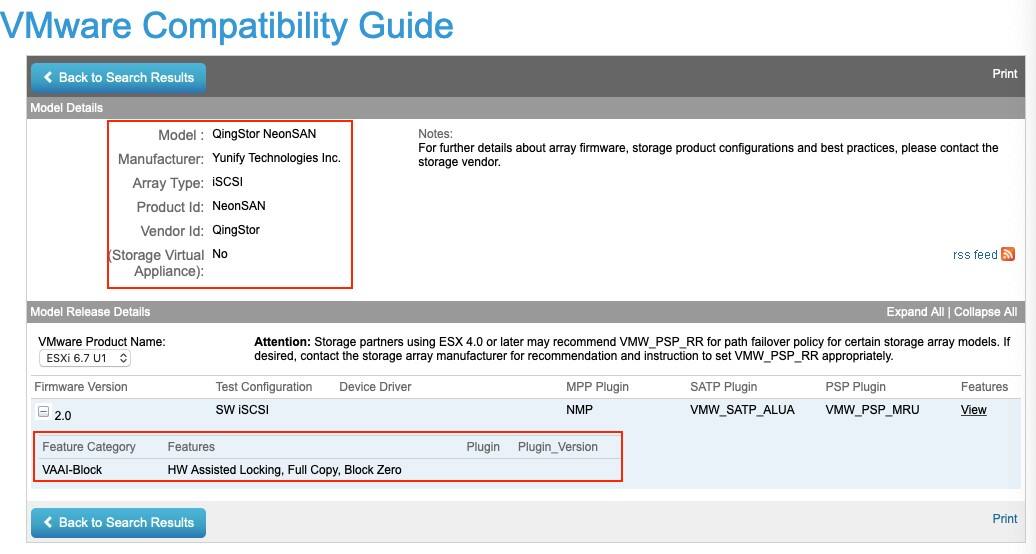Viewport: 1036px width, 554px height.
Task: Click the HW Assisted Locking, Full Copy, Block Zero text
Action: pyautogui.click(x=284, y=470)
